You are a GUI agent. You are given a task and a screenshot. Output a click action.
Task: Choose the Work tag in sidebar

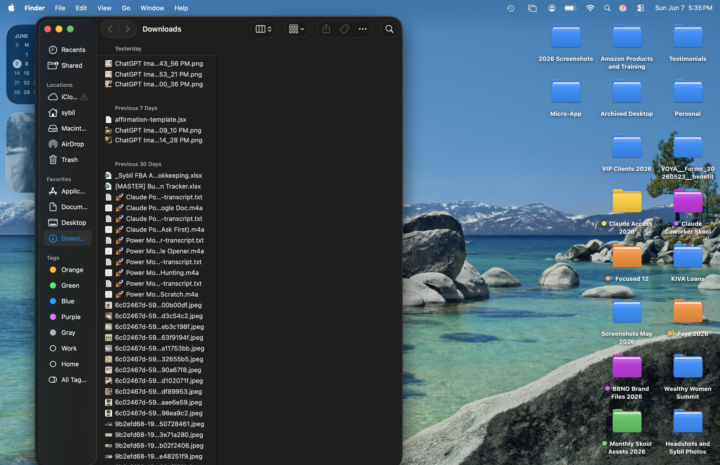[x=64, y=348]
